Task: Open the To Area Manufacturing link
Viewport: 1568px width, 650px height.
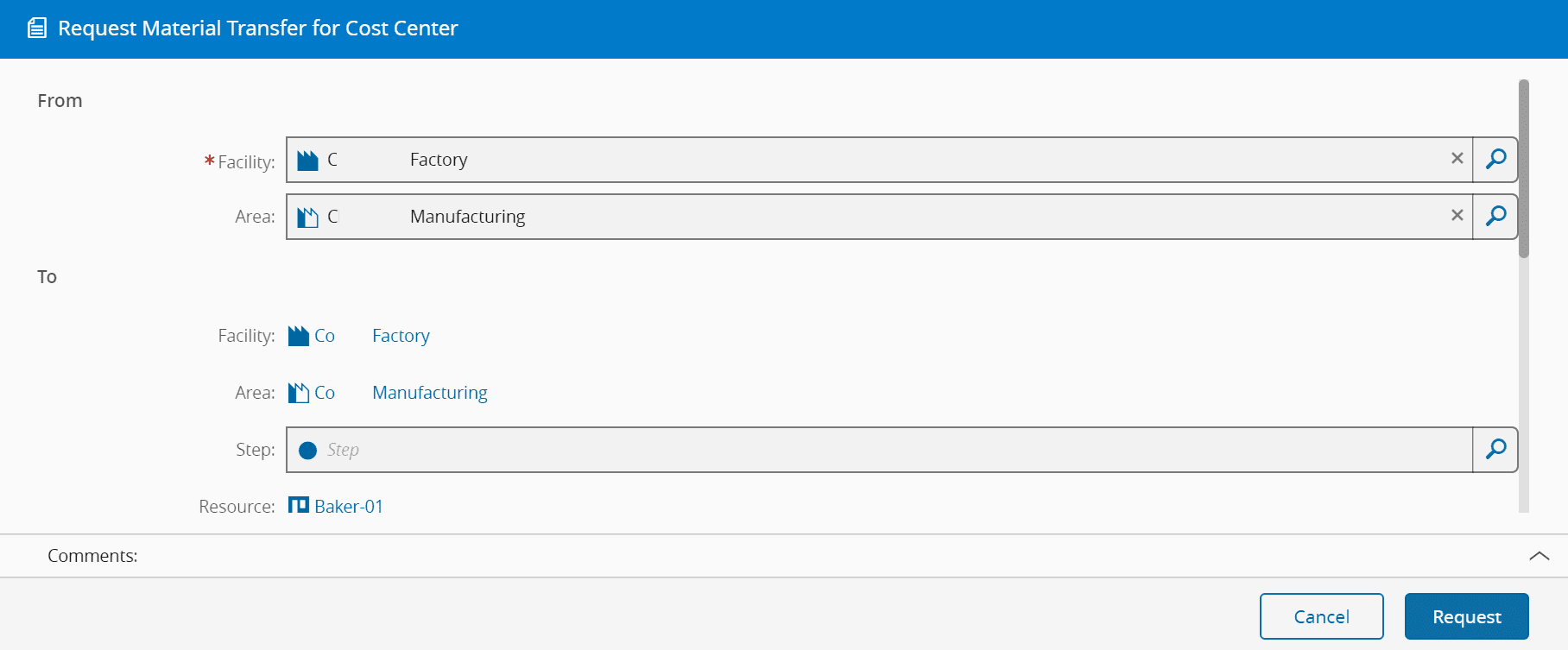Action: click(x=429, y=393)
